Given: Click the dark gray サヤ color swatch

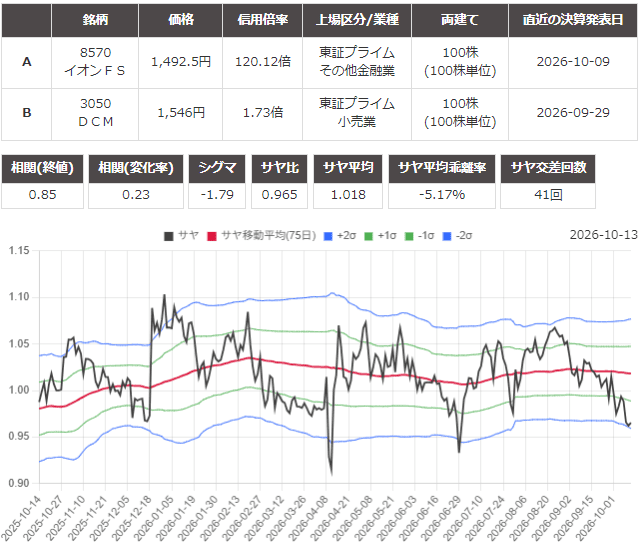Looking at the screenshot, I should pos(168,236).
